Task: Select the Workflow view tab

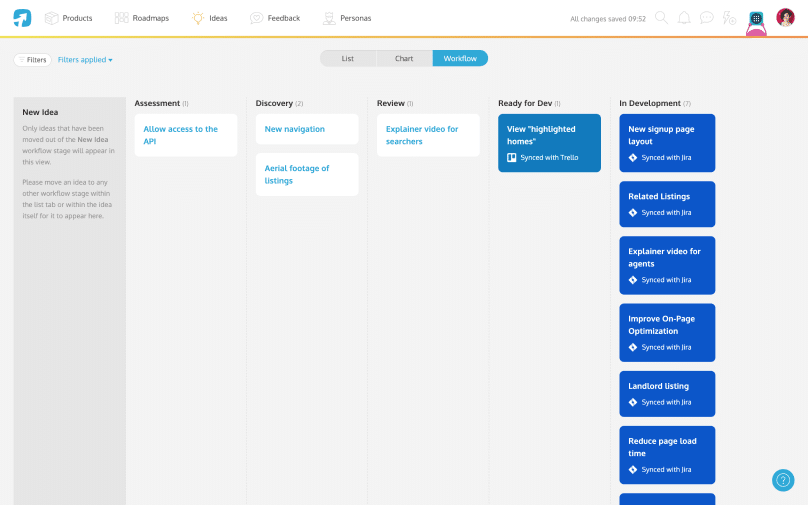Action: [460, 58]
